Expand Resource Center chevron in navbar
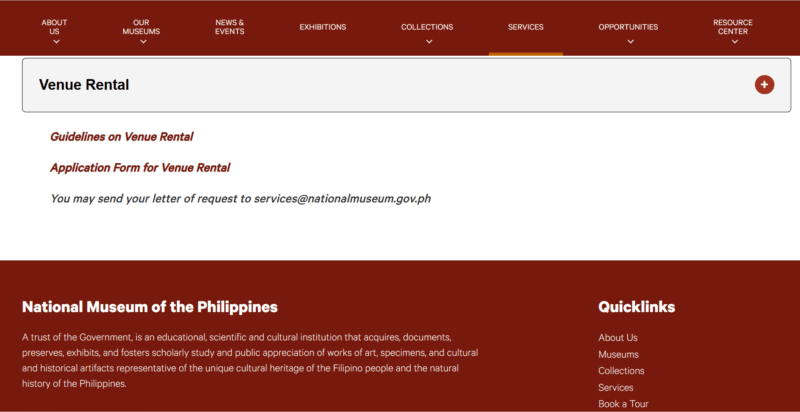The image size is (800, 412). (735, 42)
